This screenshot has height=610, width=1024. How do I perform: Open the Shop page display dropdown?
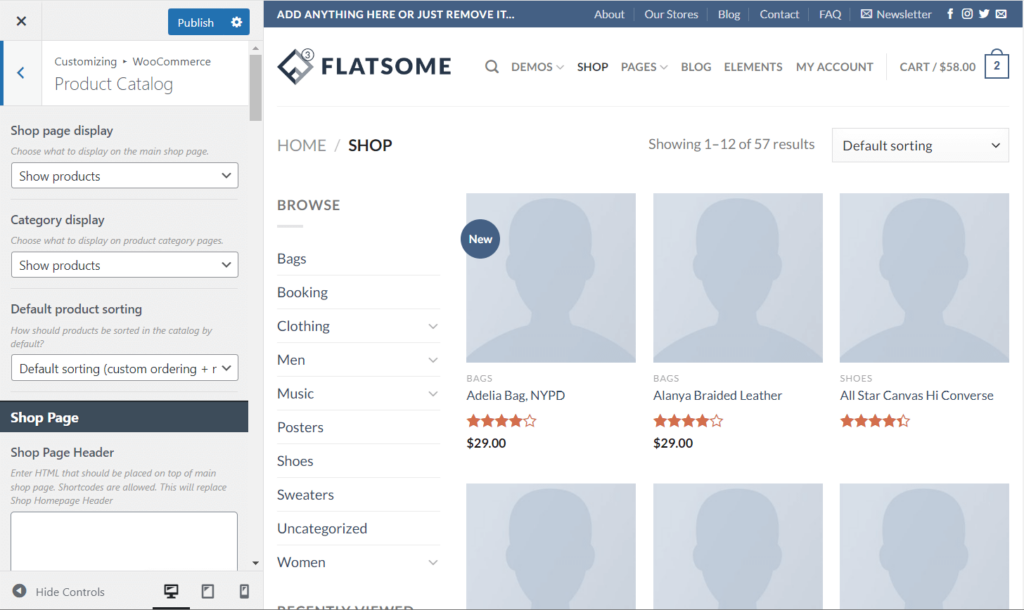click(x=123, y=175)
